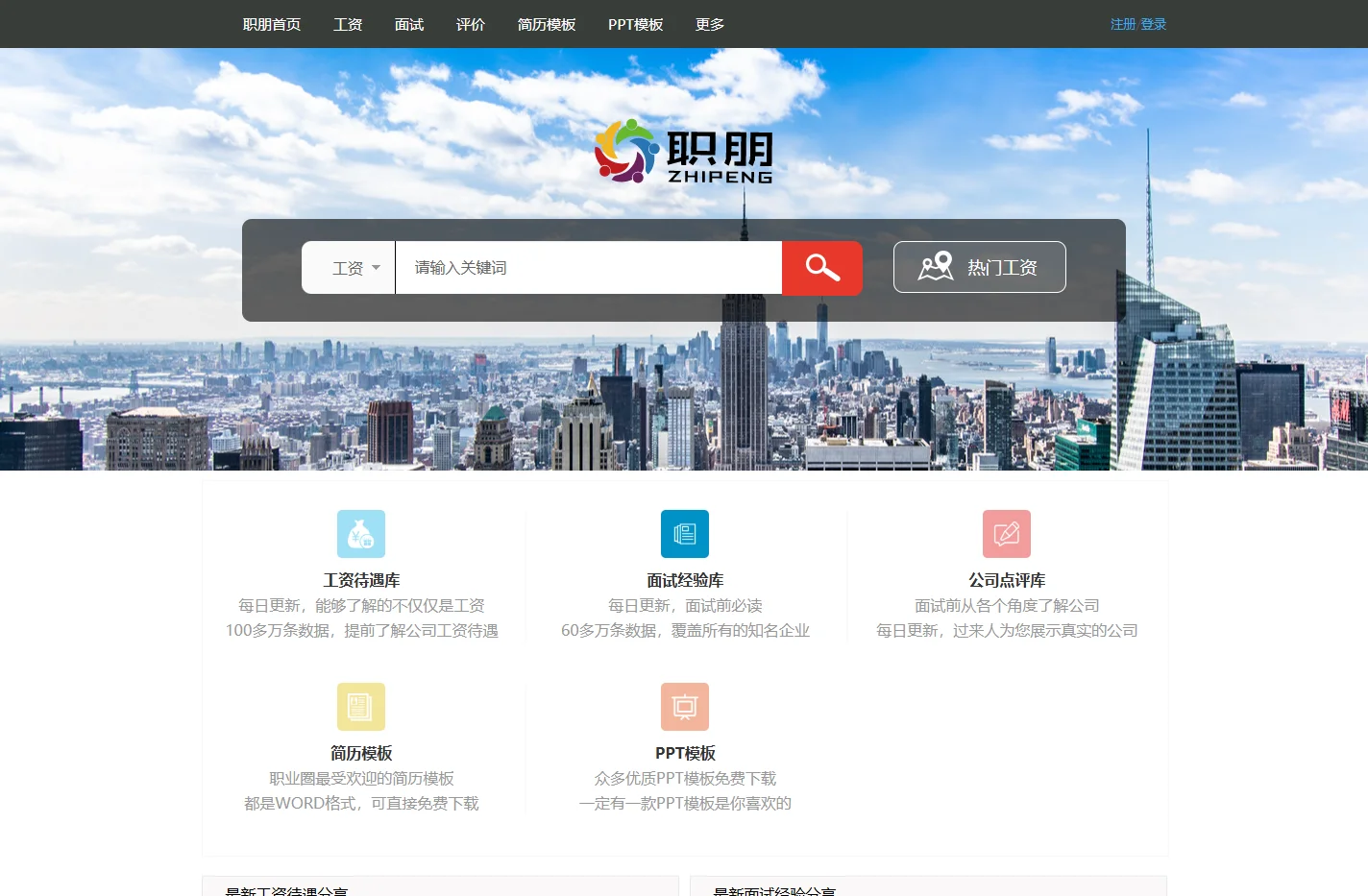Image resolution: width=1368 pixels, height=896 pixels.
Task: Click text 一定有一款PPT模板是你喜欢的
Action: pos(685,803)
